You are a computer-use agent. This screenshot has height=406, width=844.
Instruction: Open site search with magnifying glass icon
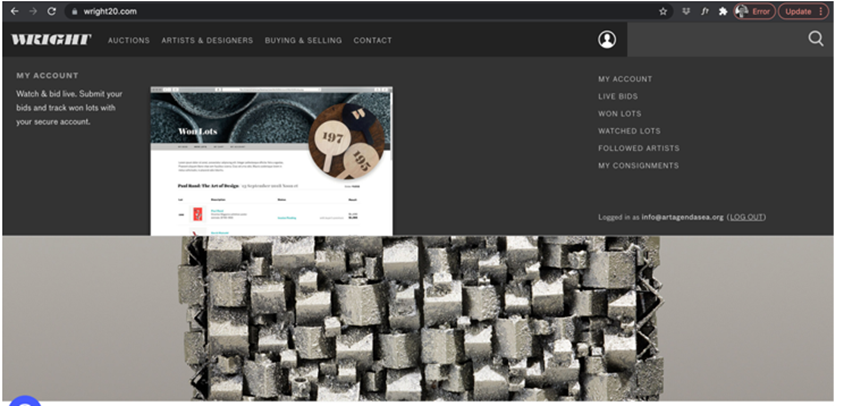(816, 39)
